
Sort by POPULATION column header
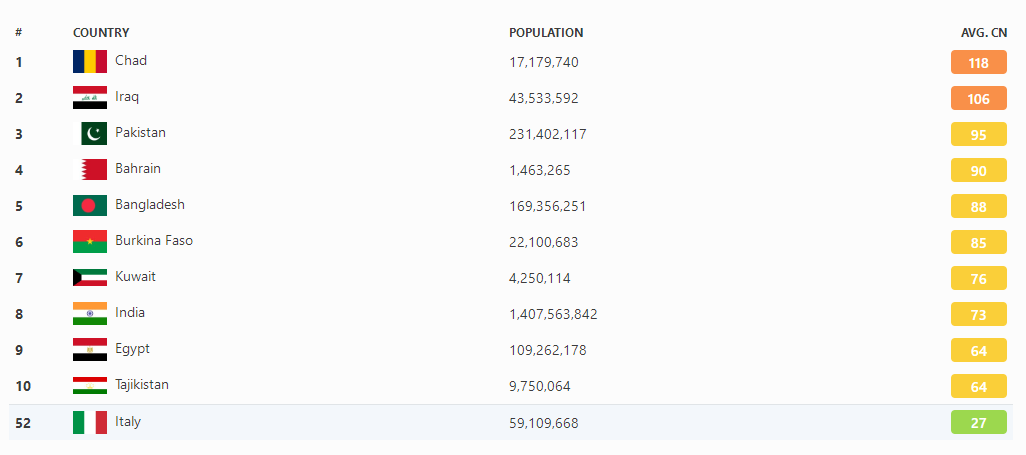coord(546,33)
